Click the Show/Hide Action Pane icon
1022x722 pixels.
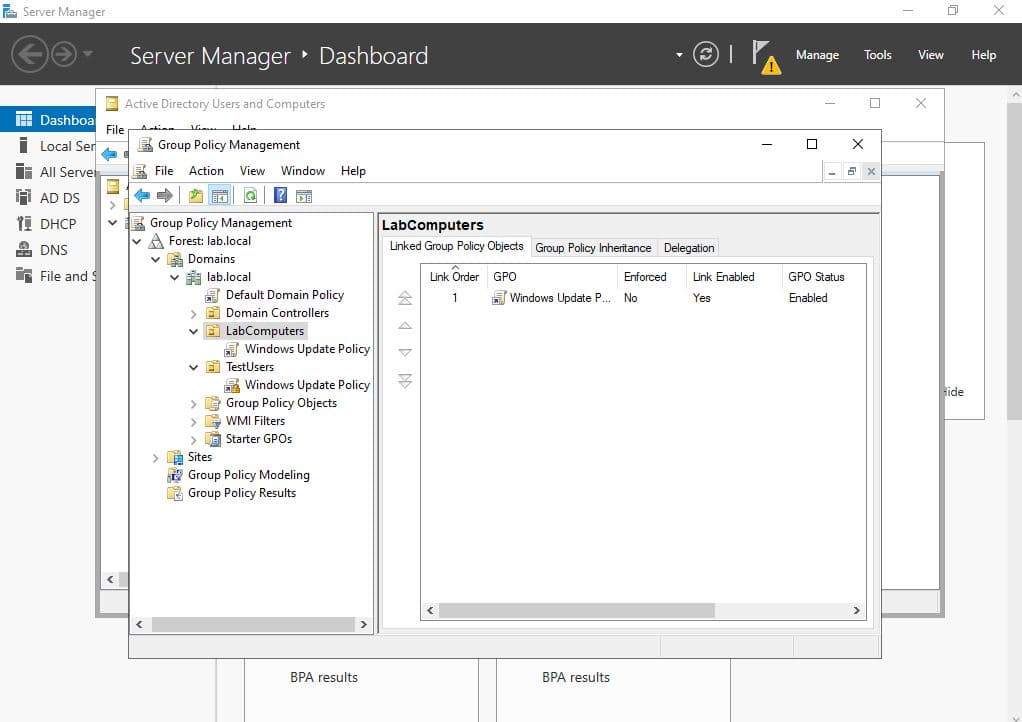coord(304,196)
